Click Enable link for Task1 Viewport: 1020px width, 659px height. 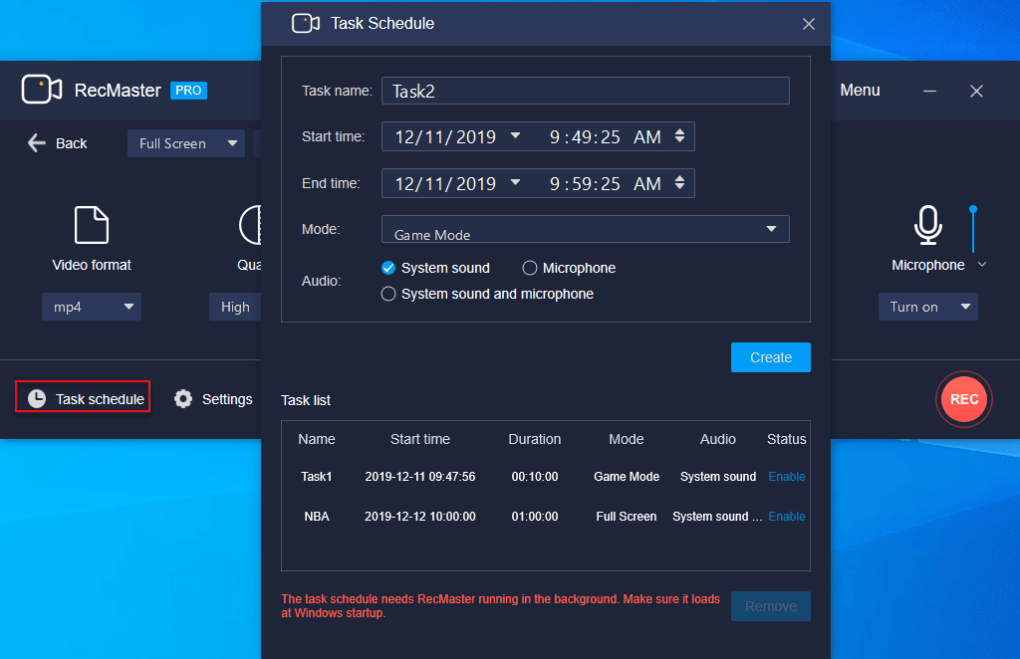[x=786, y=477]
